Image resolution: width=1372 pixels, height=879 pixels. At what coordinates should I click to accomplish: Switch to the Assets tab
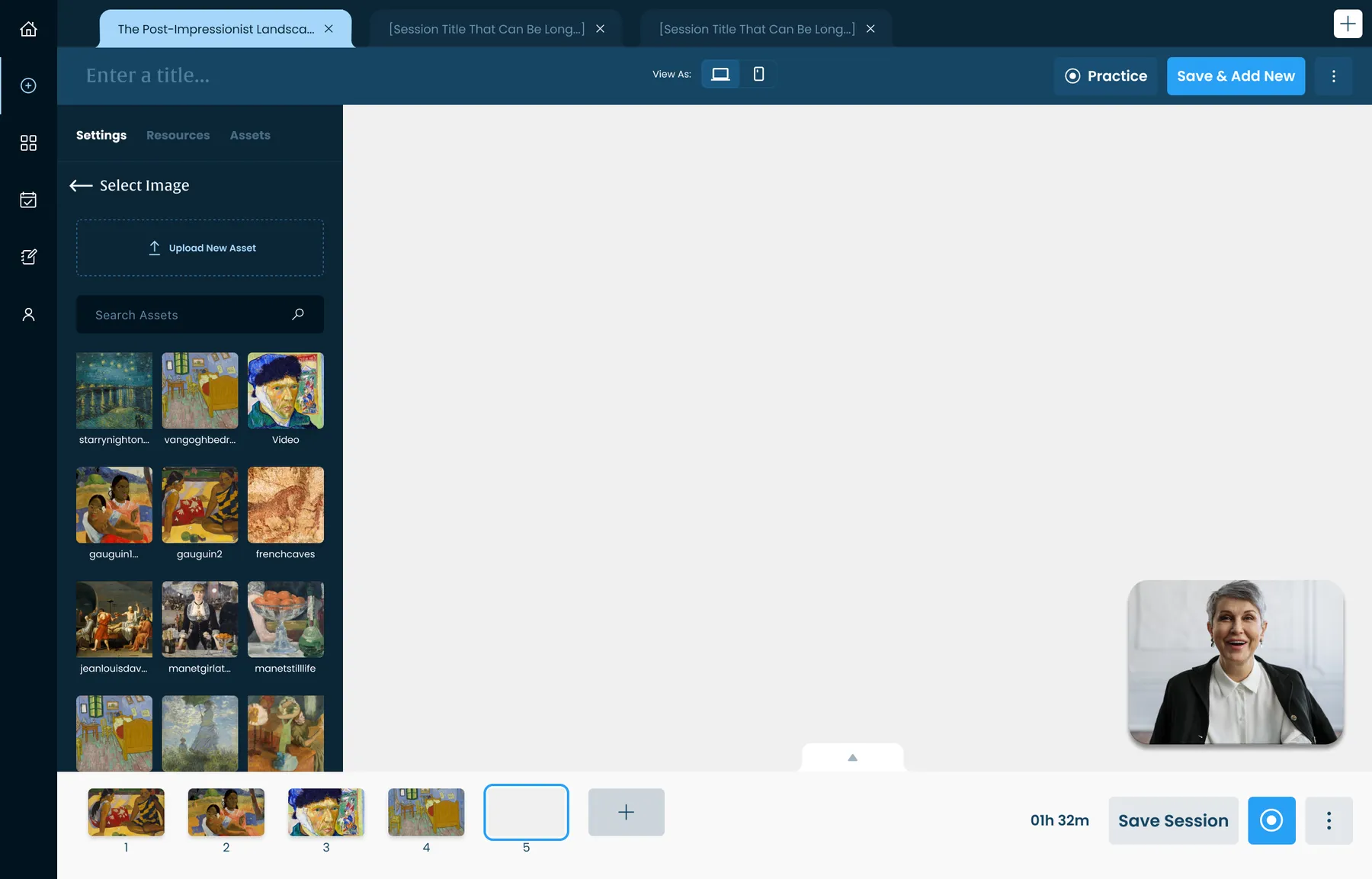coord(250,135)
